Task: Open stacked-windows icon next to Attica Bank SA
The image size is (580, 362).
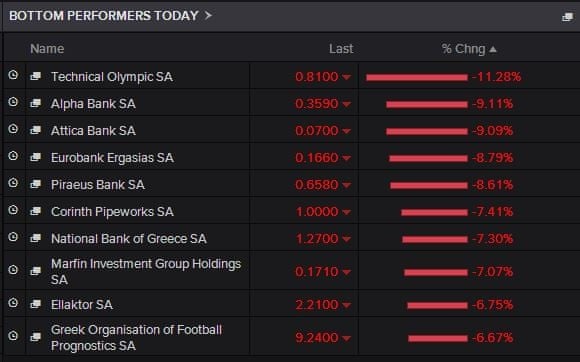Action: click(x=36, y=130)
